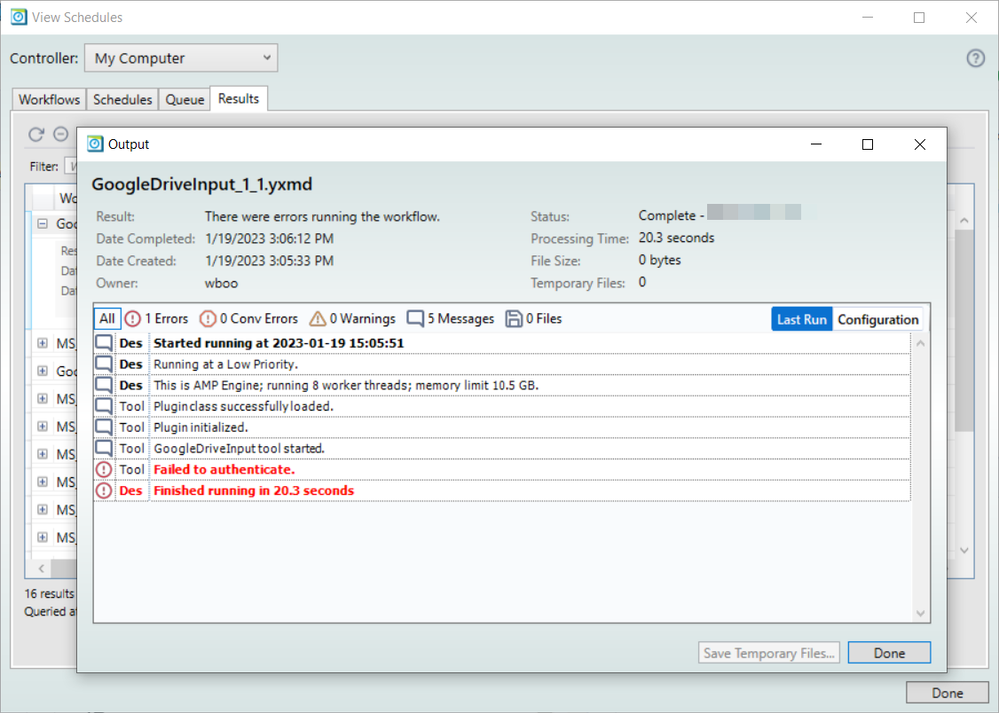Click error icon of Finished running row
Screen dimensions: 999x713
[x=103, y=491]
